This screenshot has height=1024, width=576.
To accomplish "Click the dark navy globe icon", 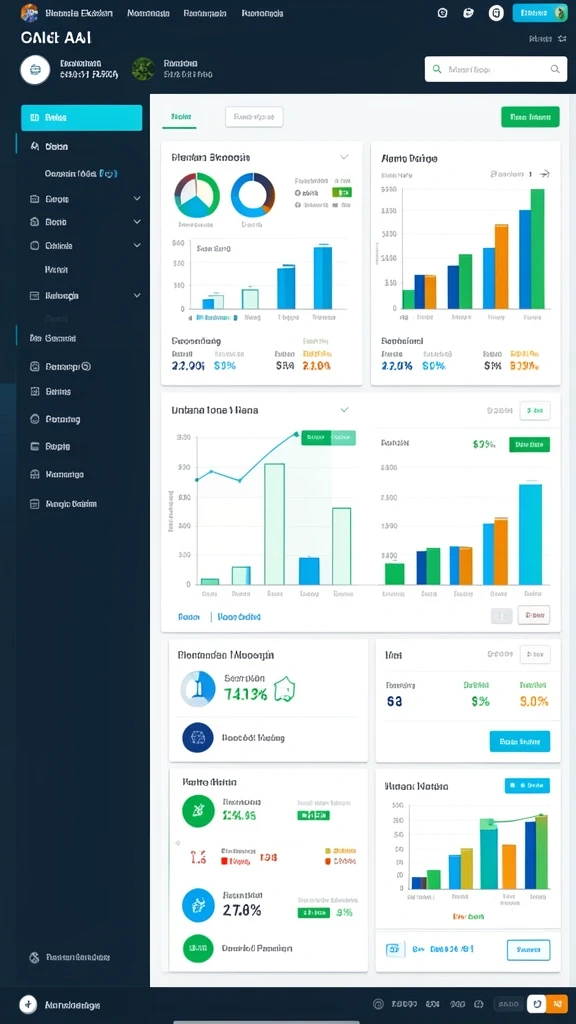I will [198, 738].
